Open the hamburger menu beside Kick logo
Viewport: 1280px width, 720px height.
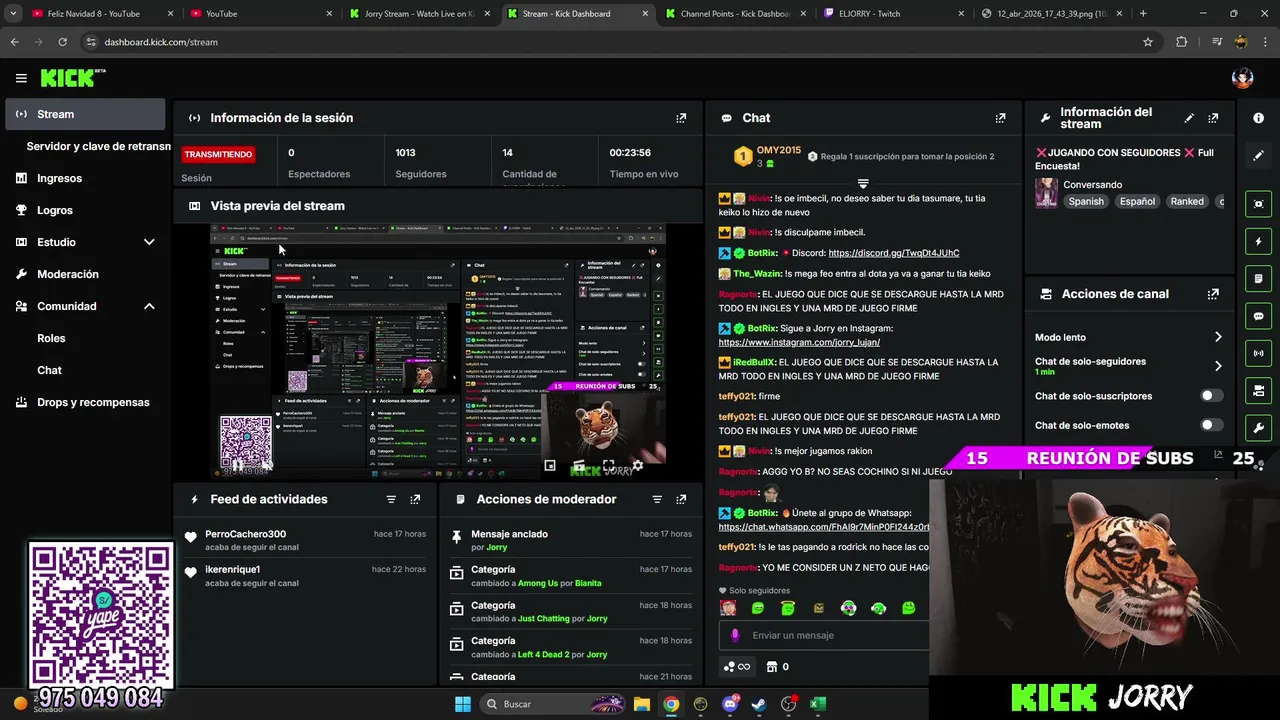click(x=21, y=78)
